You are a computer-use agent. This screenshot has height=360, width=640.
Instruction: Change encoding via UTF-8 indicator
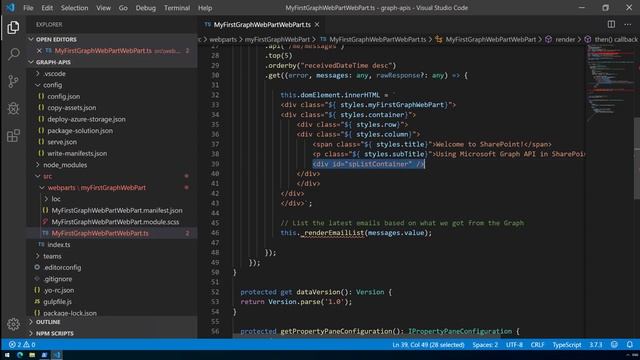tap(514, 344)
